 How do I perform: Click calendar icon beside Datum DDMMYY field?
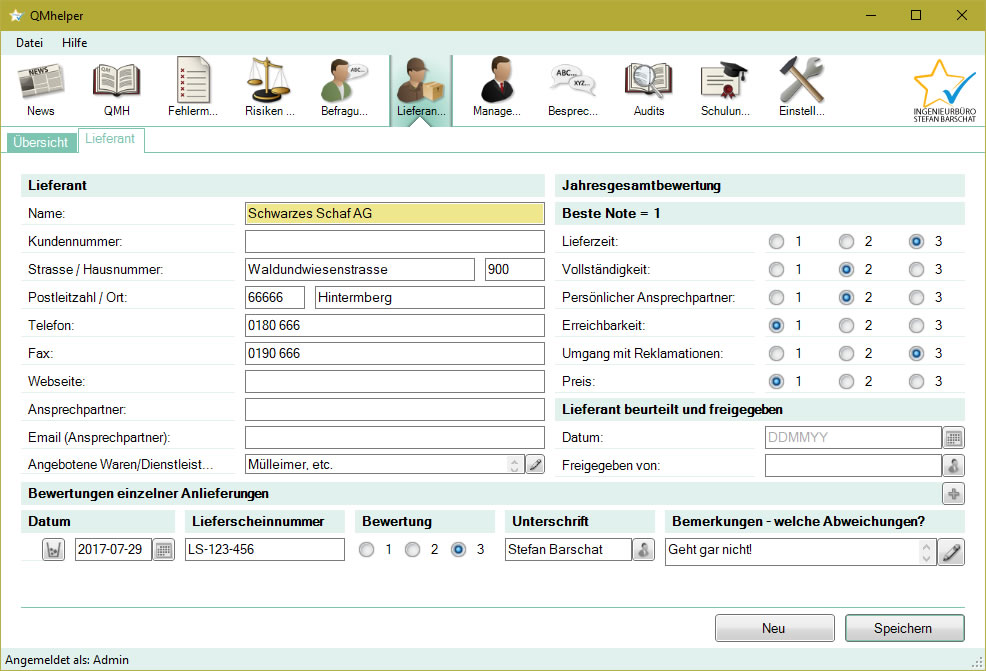954,438
